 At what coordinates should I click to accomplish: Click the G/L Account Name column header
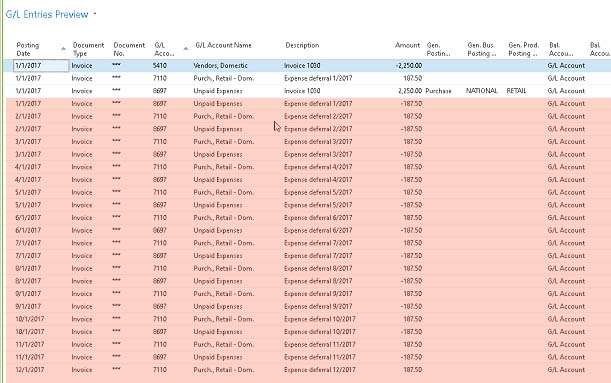pyautogui.click(x=223, y=45)
